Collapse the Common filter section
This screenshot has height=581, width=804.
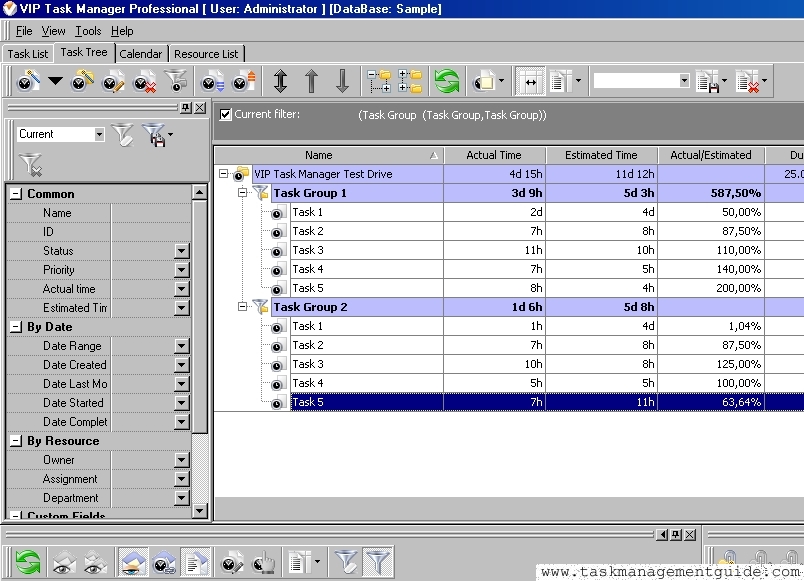(16, 194)
